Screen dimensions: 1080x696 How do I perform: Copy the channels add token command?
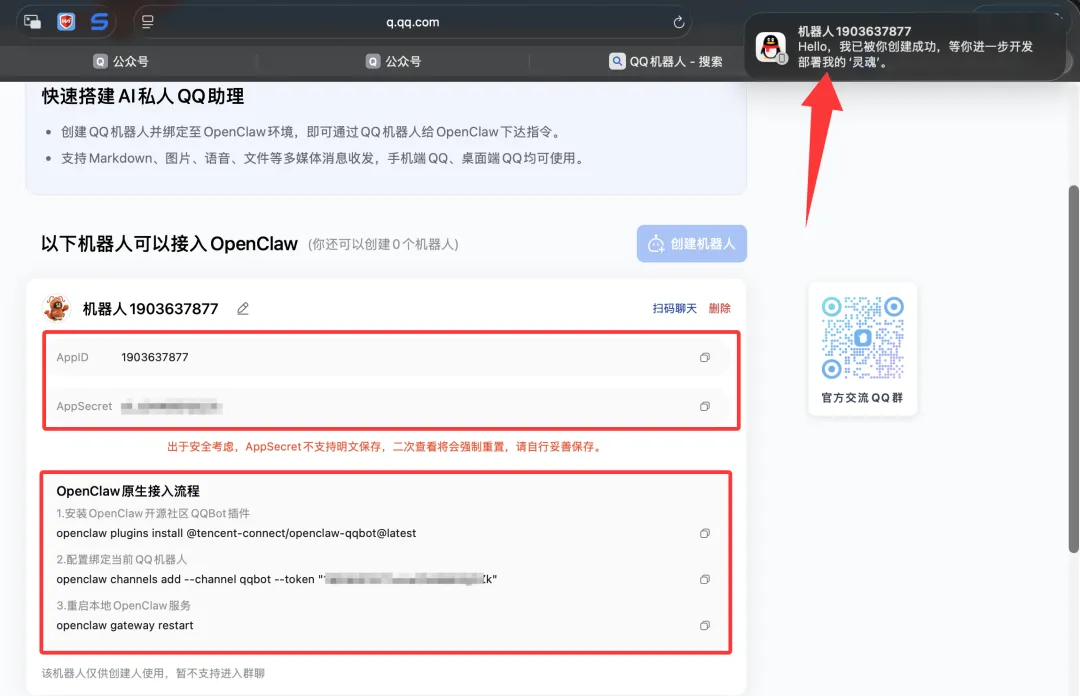coord(705,580)
